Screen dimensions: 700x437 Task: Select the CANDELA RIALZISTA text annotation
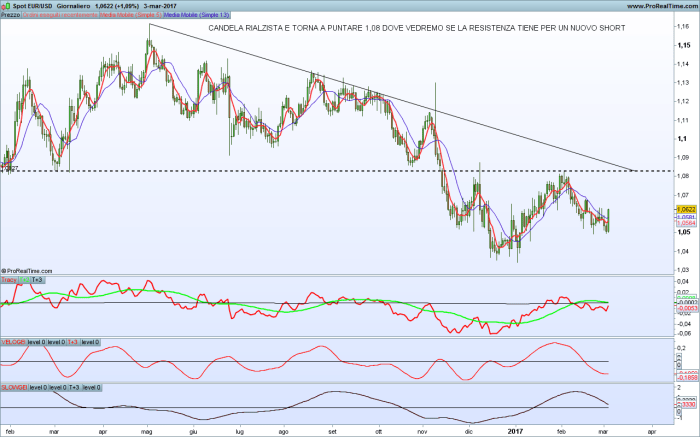click(416, 29)
